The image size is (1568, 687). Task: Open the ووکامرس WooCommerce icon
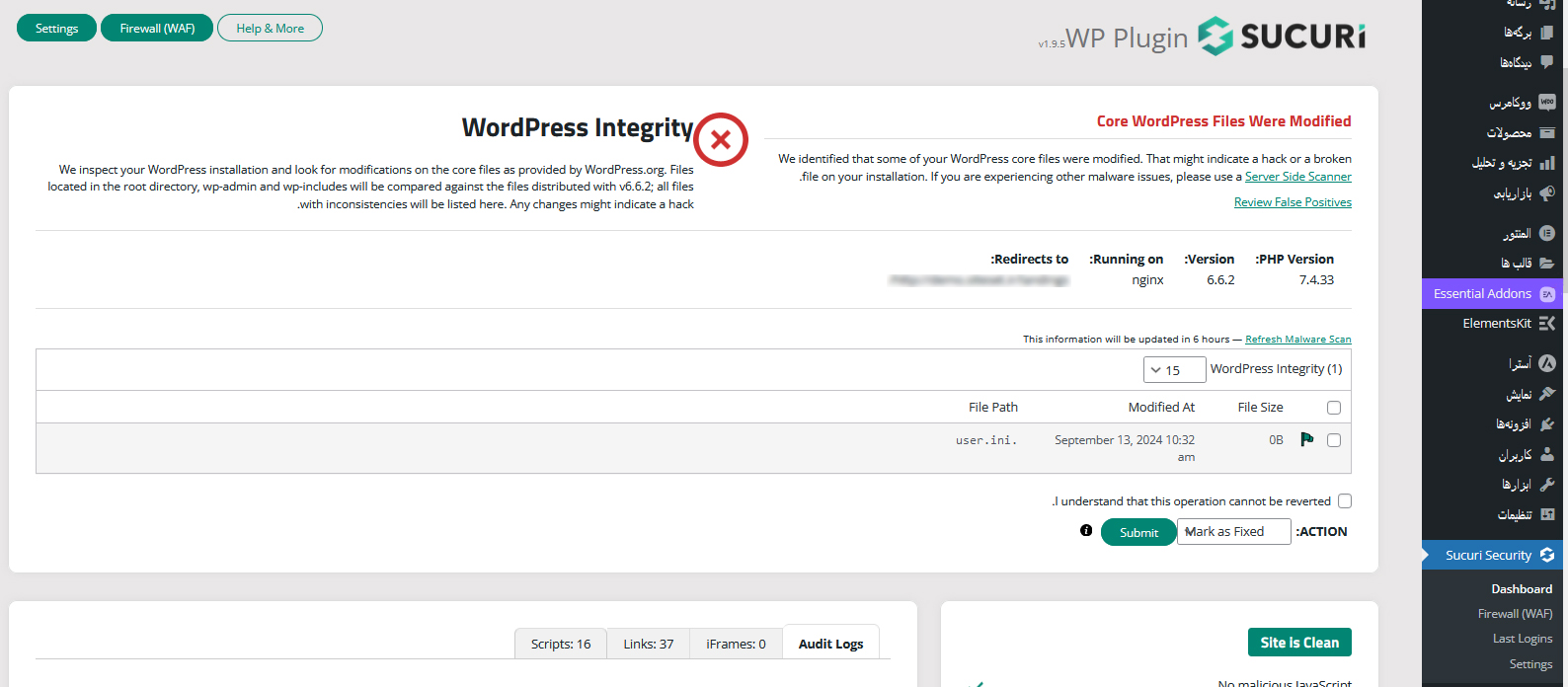point(1547,102)
